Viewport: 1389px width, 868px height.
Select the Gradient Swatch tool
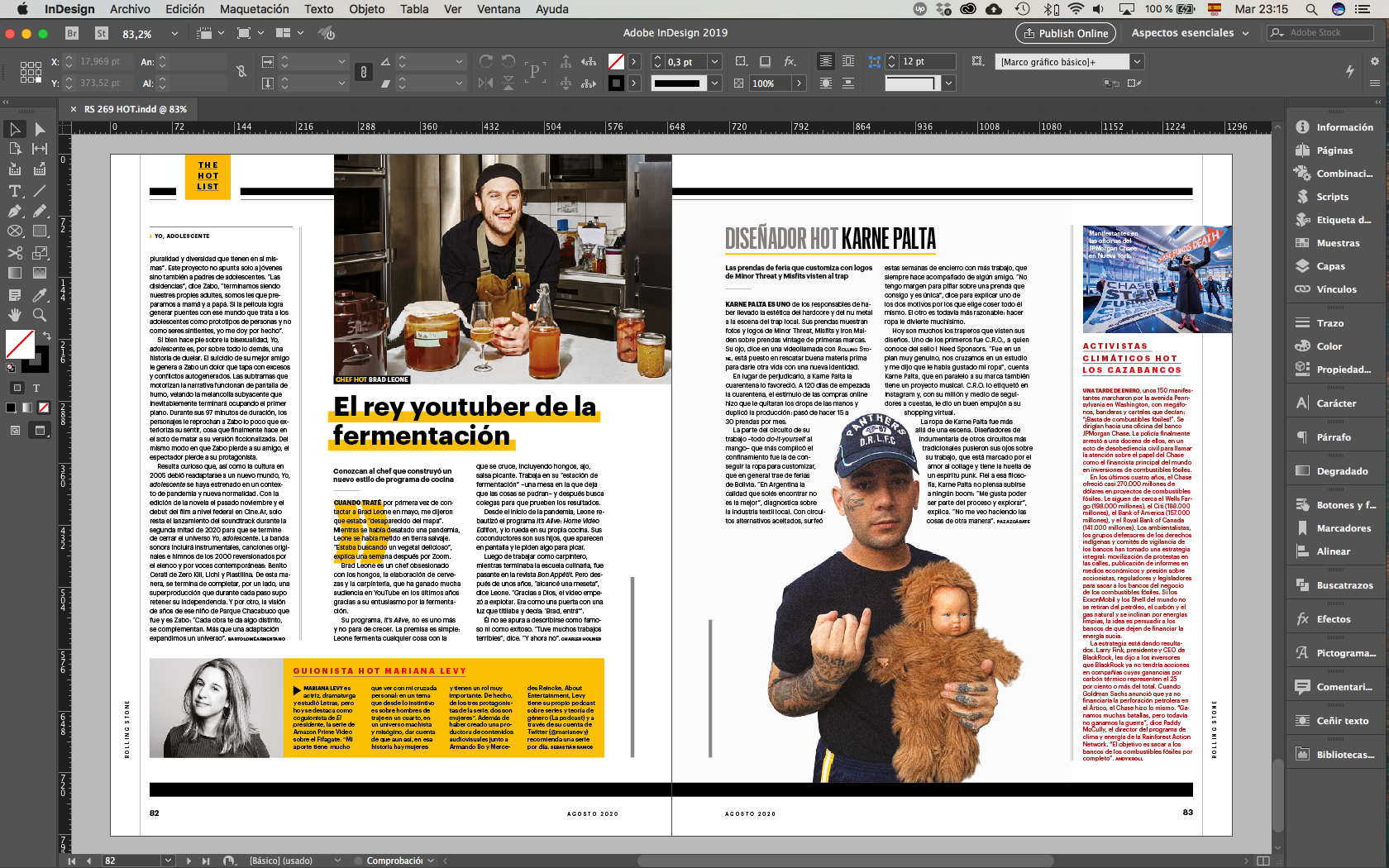(15, 273)
